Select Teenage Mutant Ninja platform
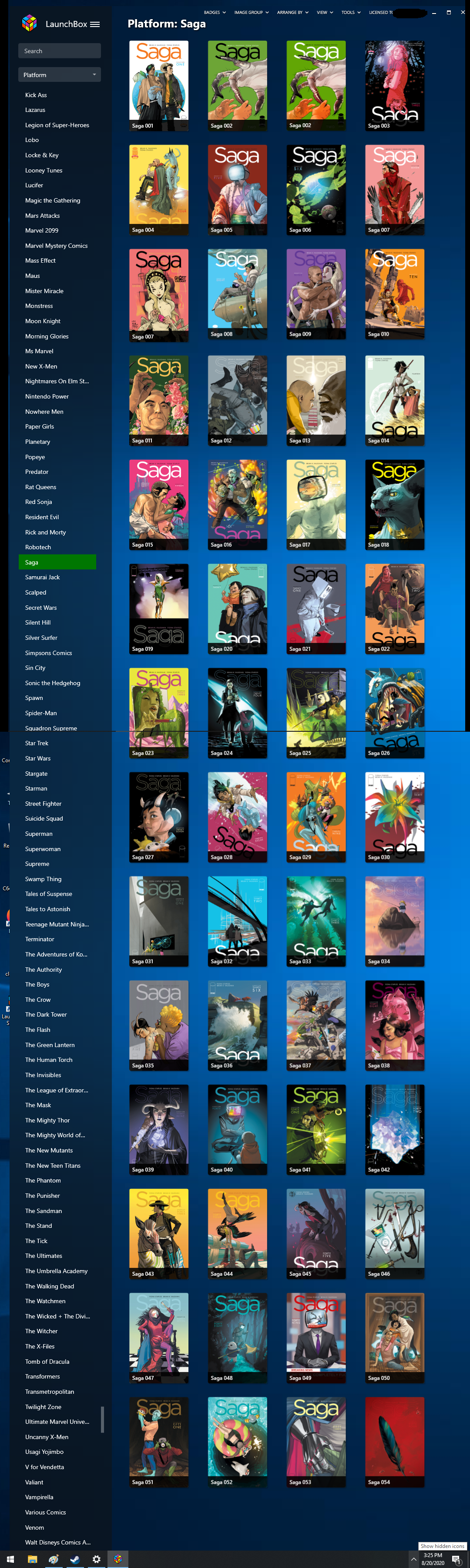The width and height of the screenshot is (470, 1568). (57, 924)
